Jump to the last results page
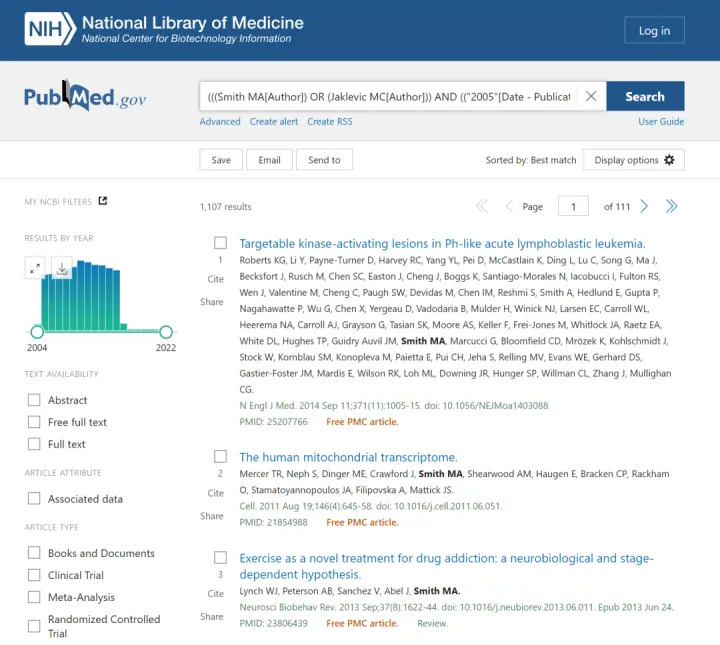The height and width of the screenshot is (645, 720). pyautogui.click(x=671, y=206)
